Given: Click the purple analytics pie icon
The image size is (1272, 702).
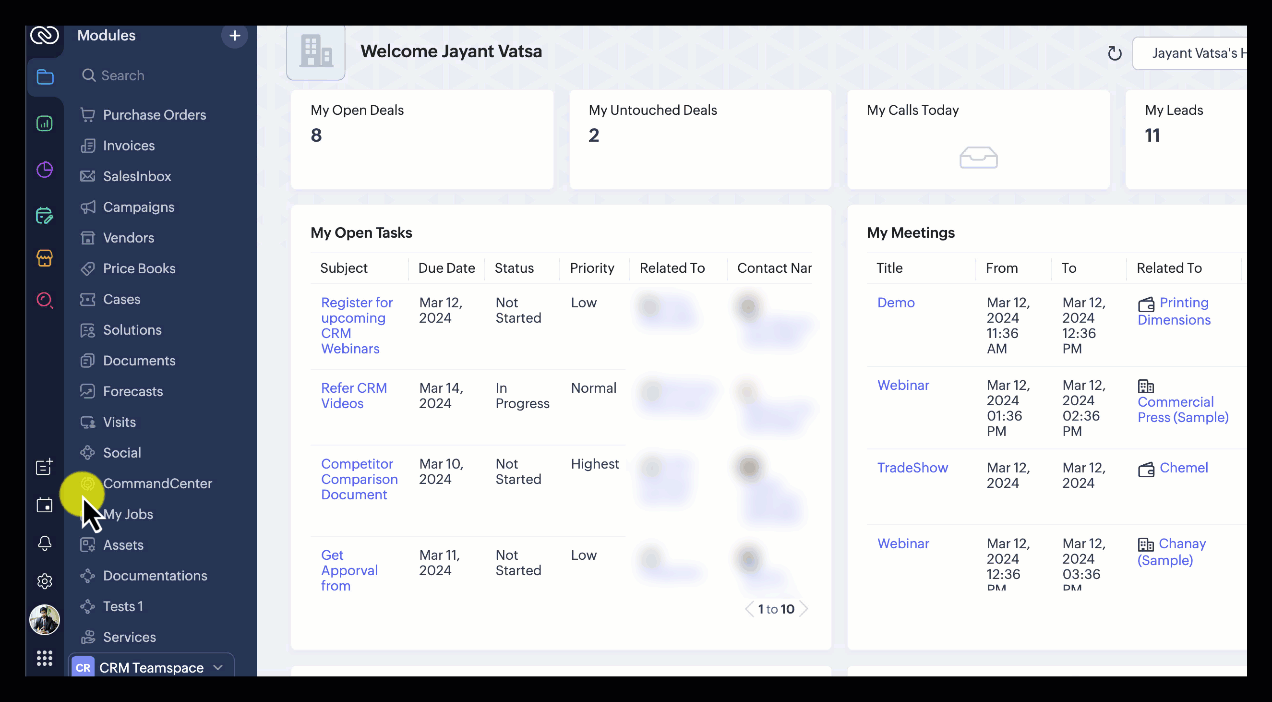Looking at the screenshot, I should pyautogui.click(x=44, y=170).
